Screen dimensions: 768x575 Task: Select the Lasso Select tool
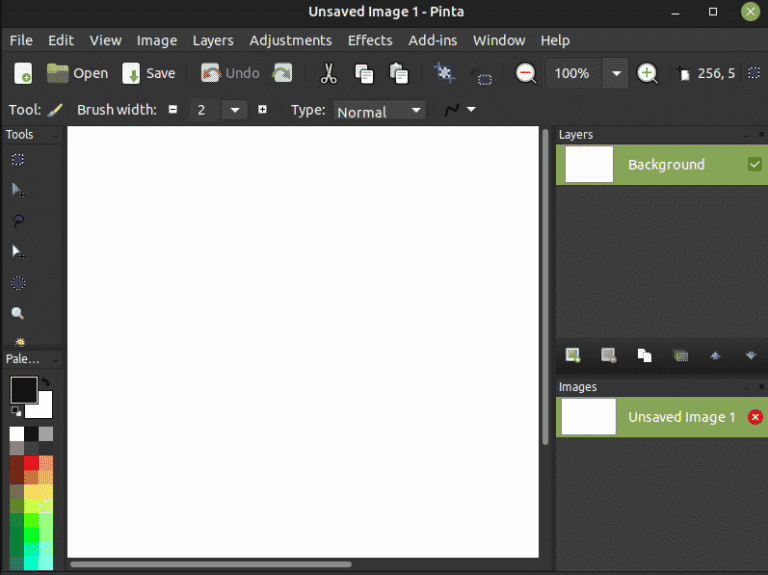(18, 221)
